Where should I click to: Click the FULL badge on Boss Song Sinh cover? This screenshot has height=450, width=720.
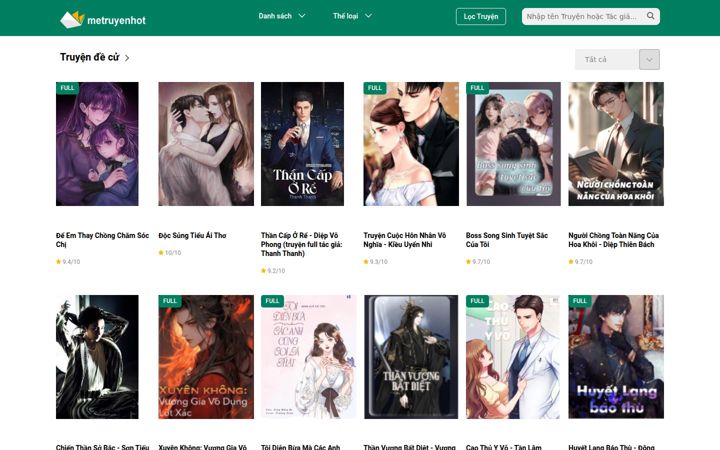pos(477,88)
